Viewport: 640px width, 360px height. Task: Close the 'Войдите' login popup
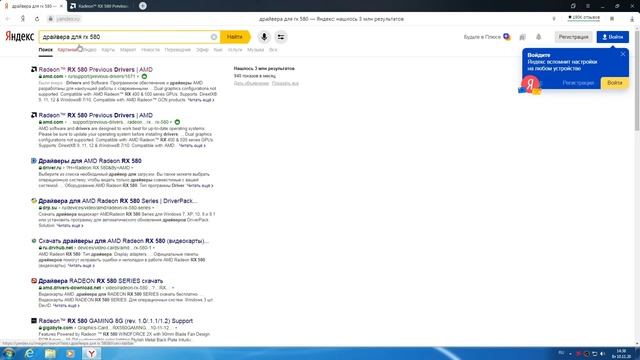pos(622,54)
